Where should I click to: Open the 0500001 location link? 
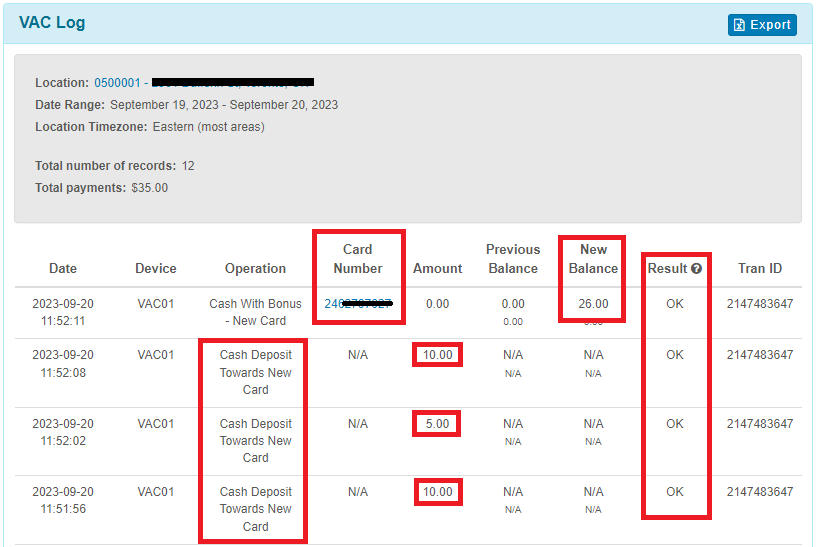117,83
